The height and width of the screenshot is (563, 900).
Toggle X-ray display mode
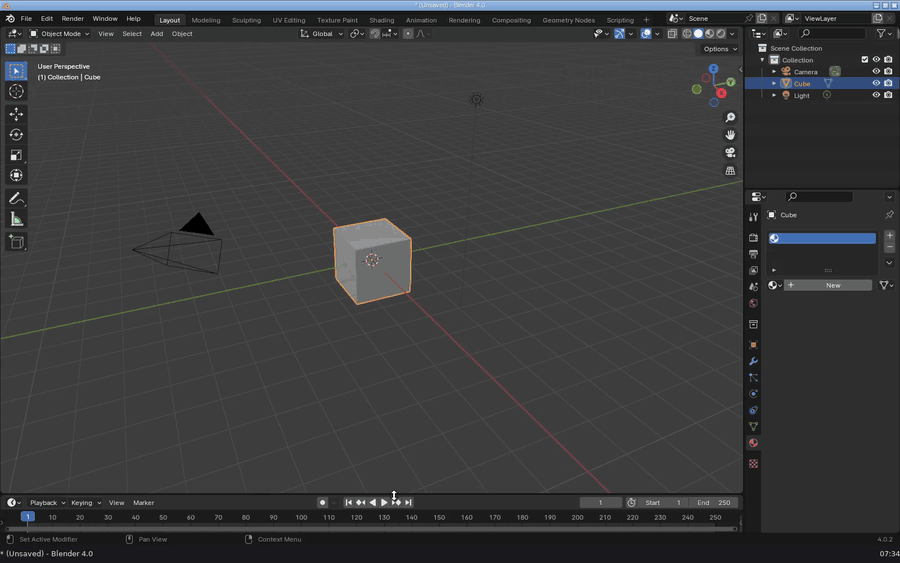tap(672, 34)
